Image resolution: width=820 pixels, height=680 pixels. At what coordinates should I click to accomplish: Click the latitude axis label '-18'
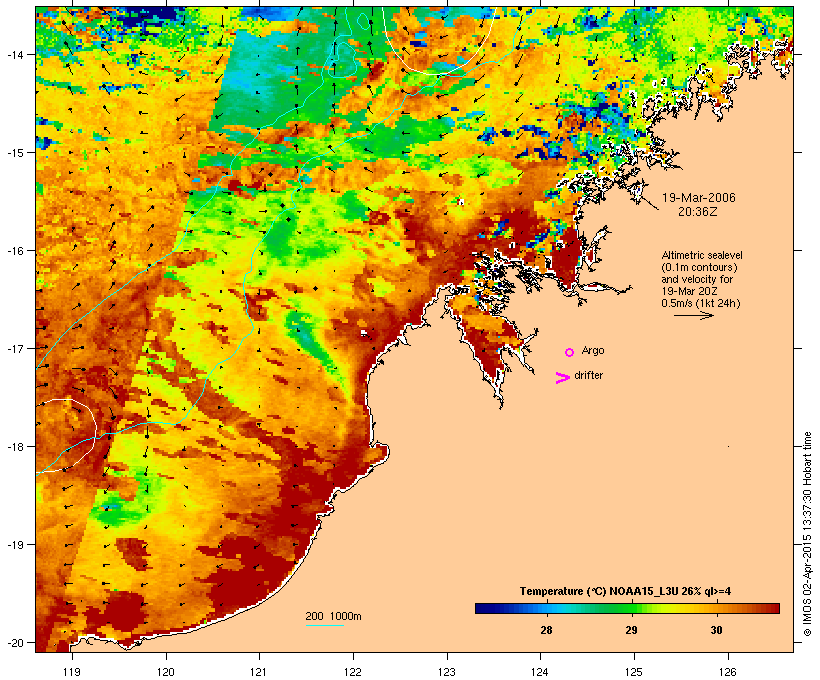(x=14, y=447)
